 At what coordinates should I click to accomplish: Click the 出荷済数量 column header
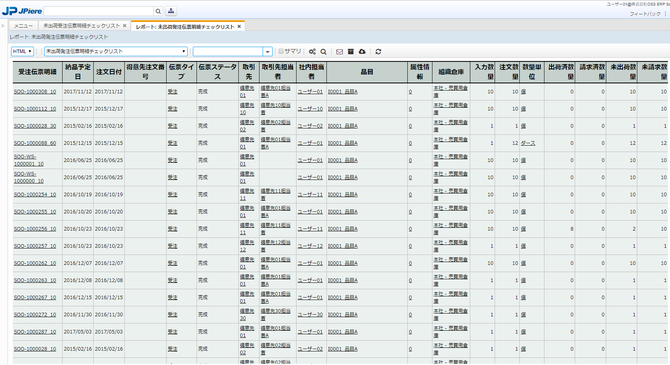click(x=560, y=72)
